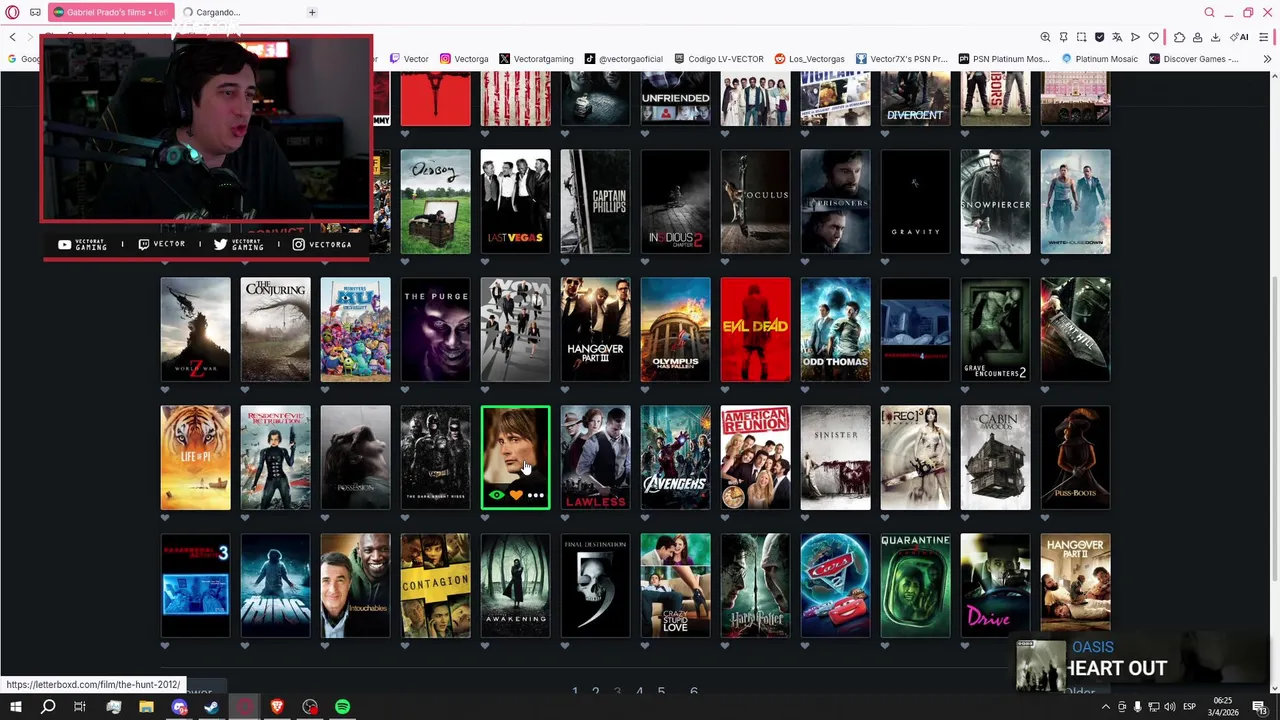Viewport: 1280px width, 720px height.
Task: Open the Quarantine poster
Action: coord(915,586)
